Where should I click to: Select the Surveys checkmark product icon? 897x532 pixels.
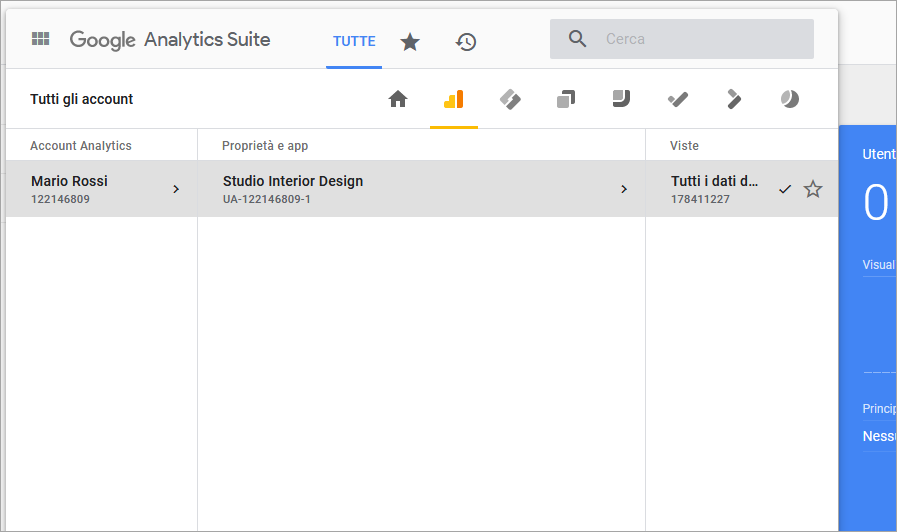[x=678, y=100]
